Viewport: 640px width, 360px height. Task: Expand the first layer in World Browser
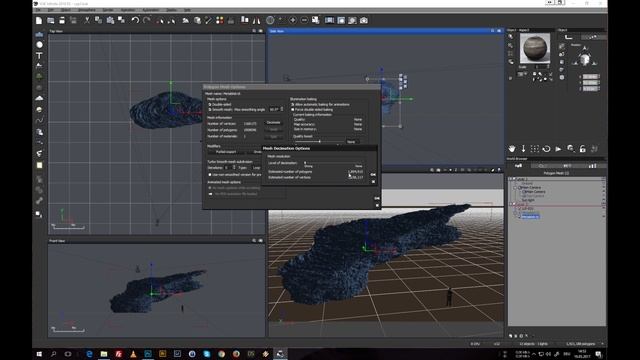[x=510, y=179]
